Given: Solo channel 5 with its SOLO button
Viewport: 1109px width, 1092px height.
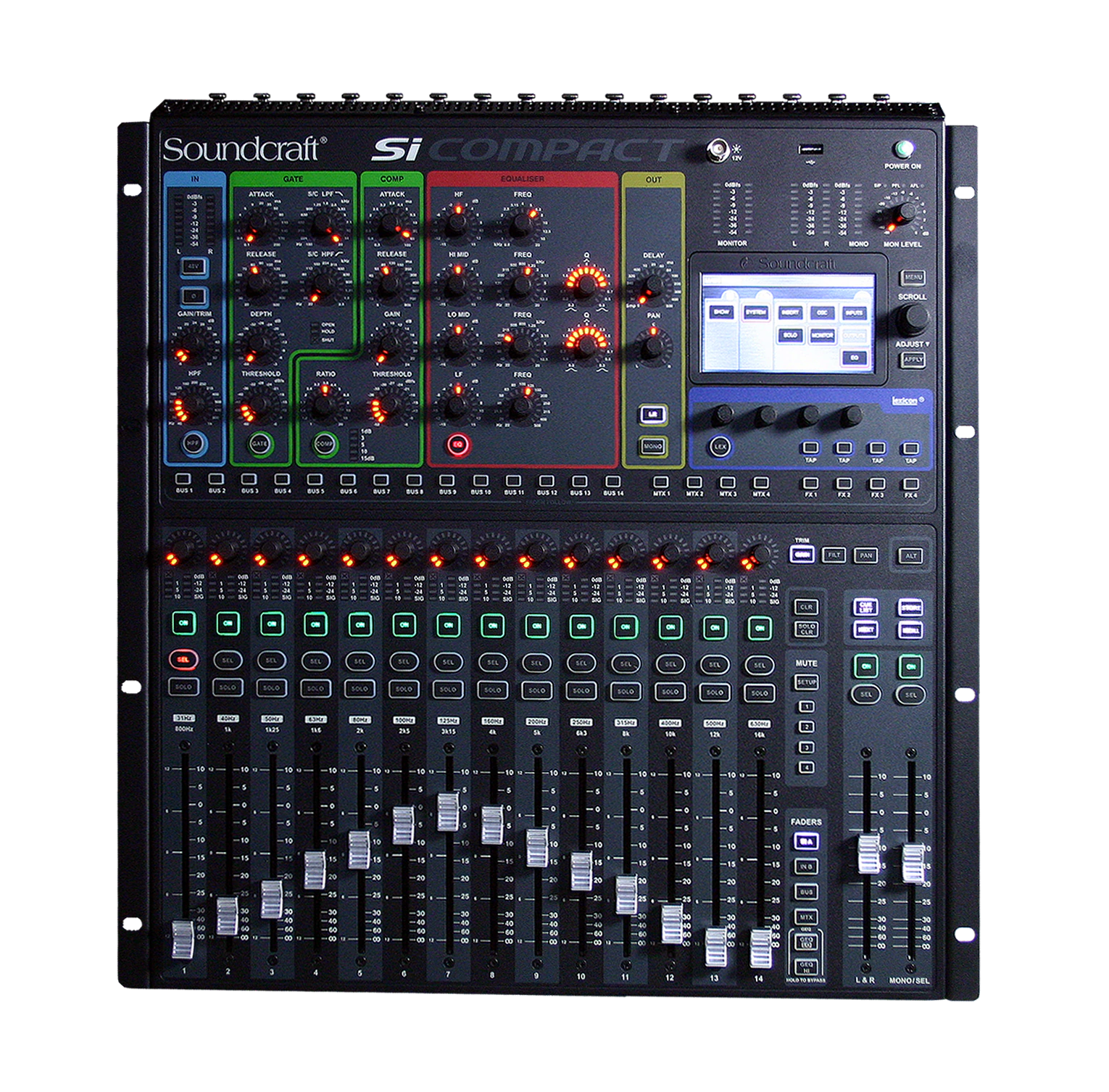Looking at the screenshot, I should click(360, 688).
